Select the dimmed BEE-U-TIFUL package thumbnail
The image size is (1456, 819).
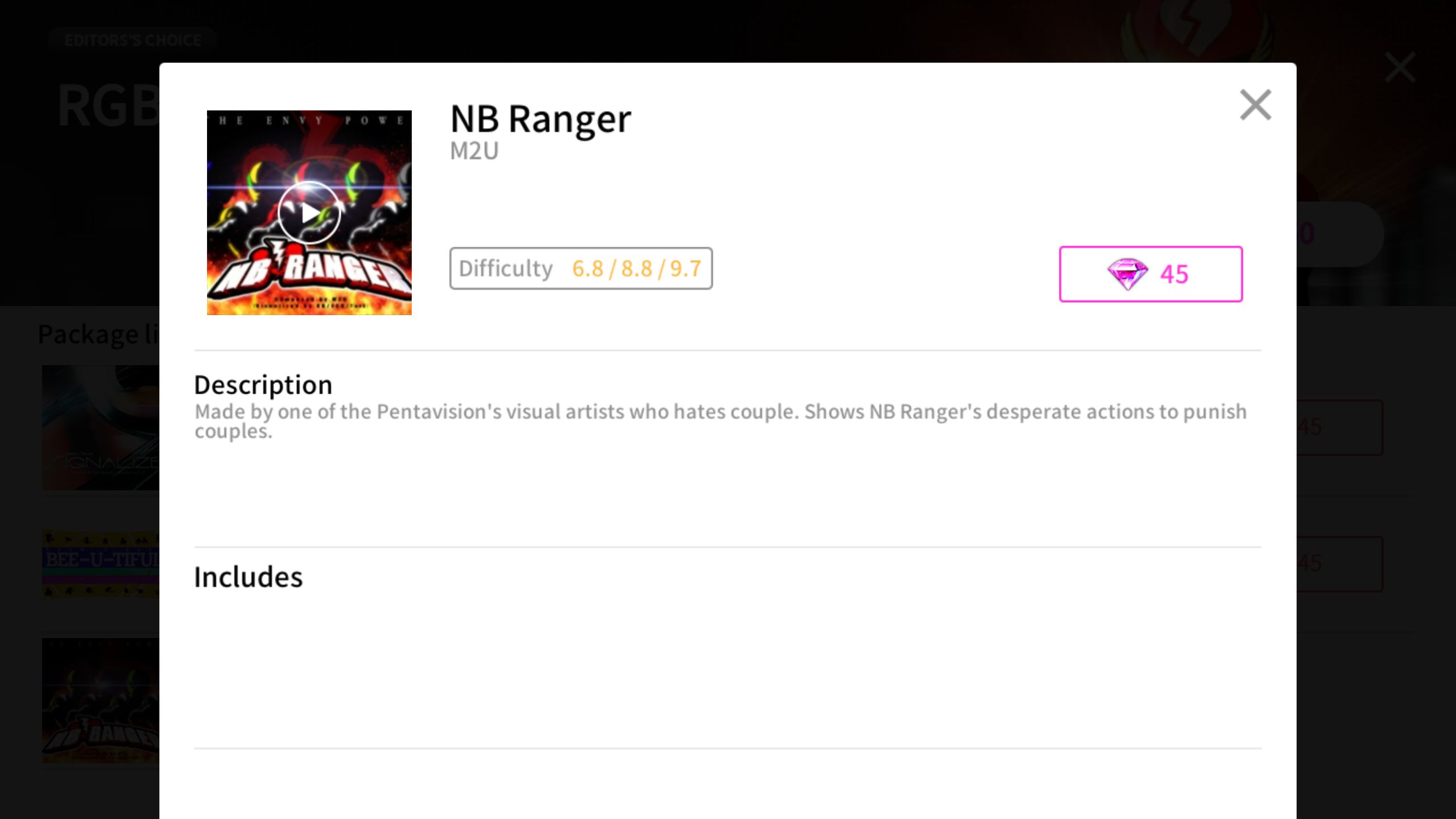point(101,564)
